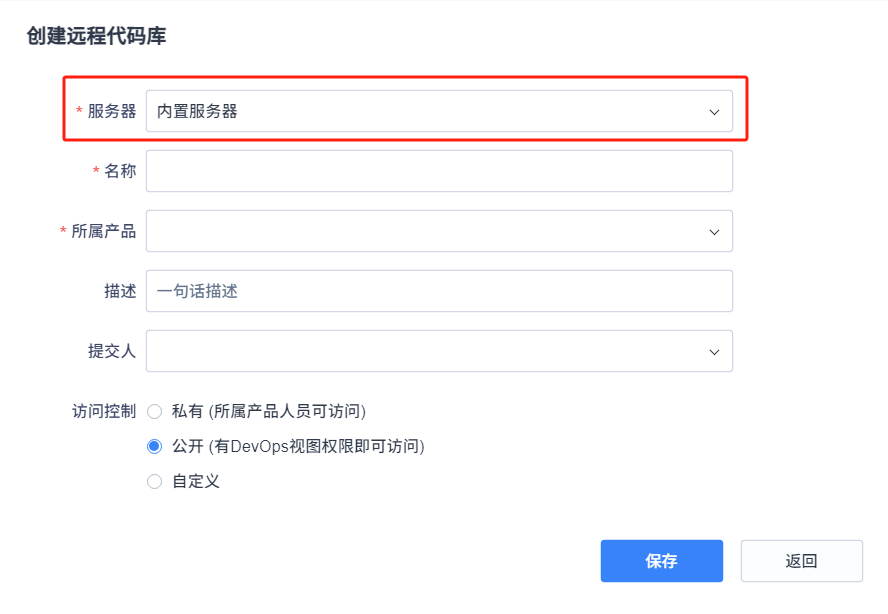Click the chevron arrow in 提交人 field

point(714,352)
